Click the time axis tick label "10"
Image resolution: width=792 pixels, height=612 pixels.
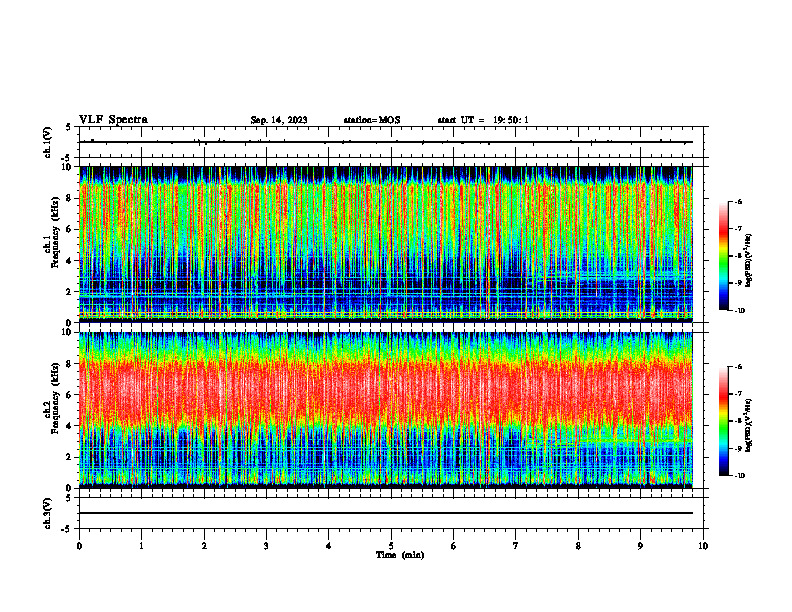point(703,546)
